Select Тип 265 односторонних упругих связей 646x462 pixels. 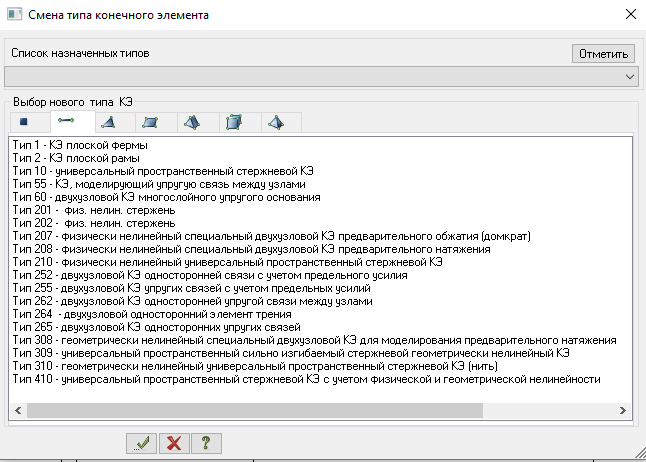click(157, 327)
